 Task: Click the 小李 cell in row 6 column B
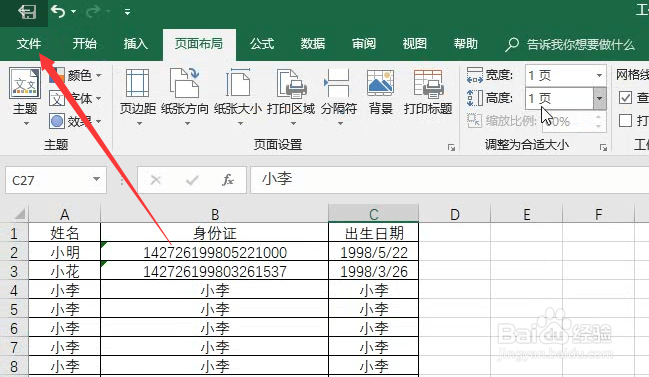click(x=215, y=328)
